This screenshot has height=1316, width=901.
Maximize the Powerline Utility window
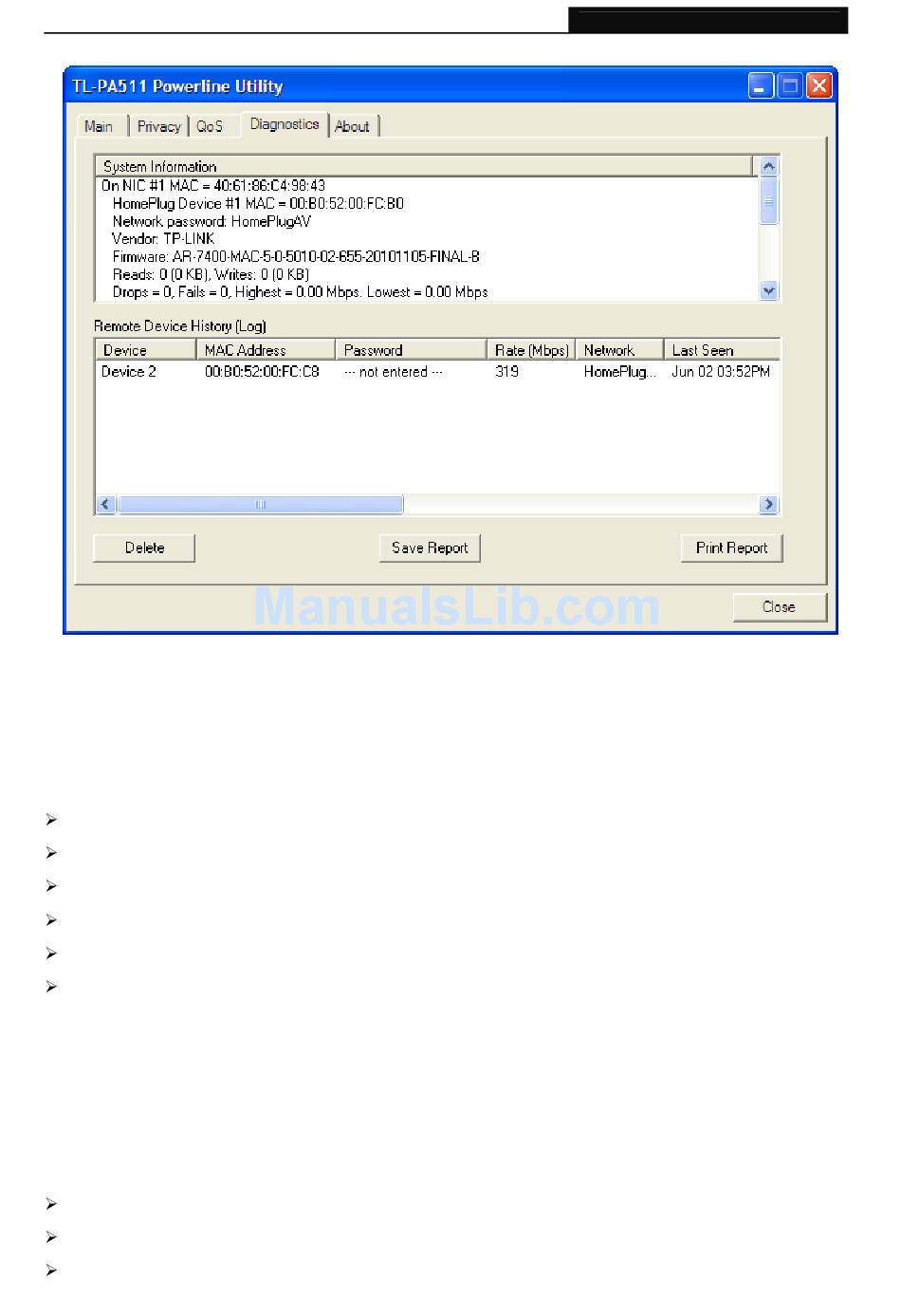click(x=790, y=86)
